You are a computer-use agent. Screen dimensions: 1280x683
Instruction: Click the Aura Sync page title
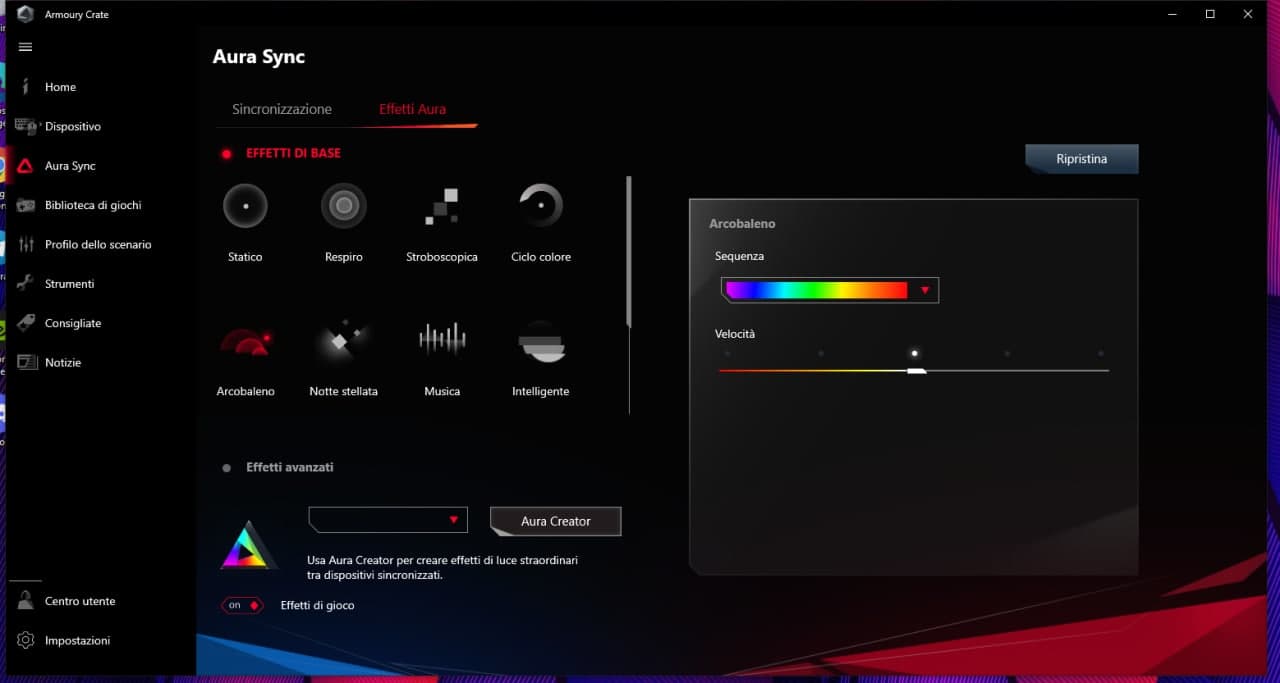point(259,57)
